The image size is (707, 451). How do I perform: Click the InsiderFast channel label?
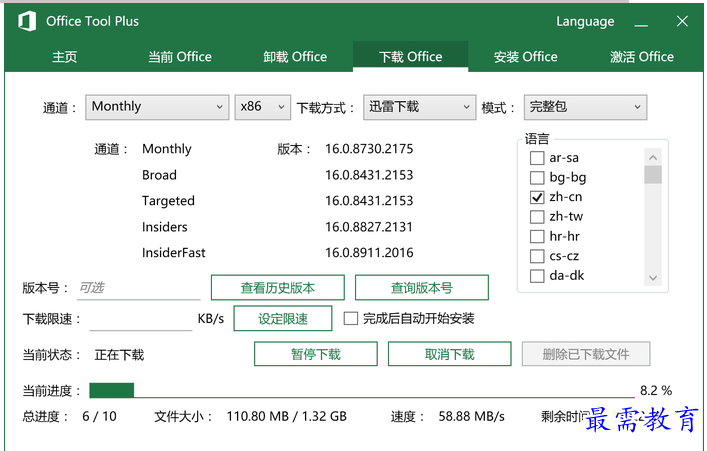[x=174, y=253]
